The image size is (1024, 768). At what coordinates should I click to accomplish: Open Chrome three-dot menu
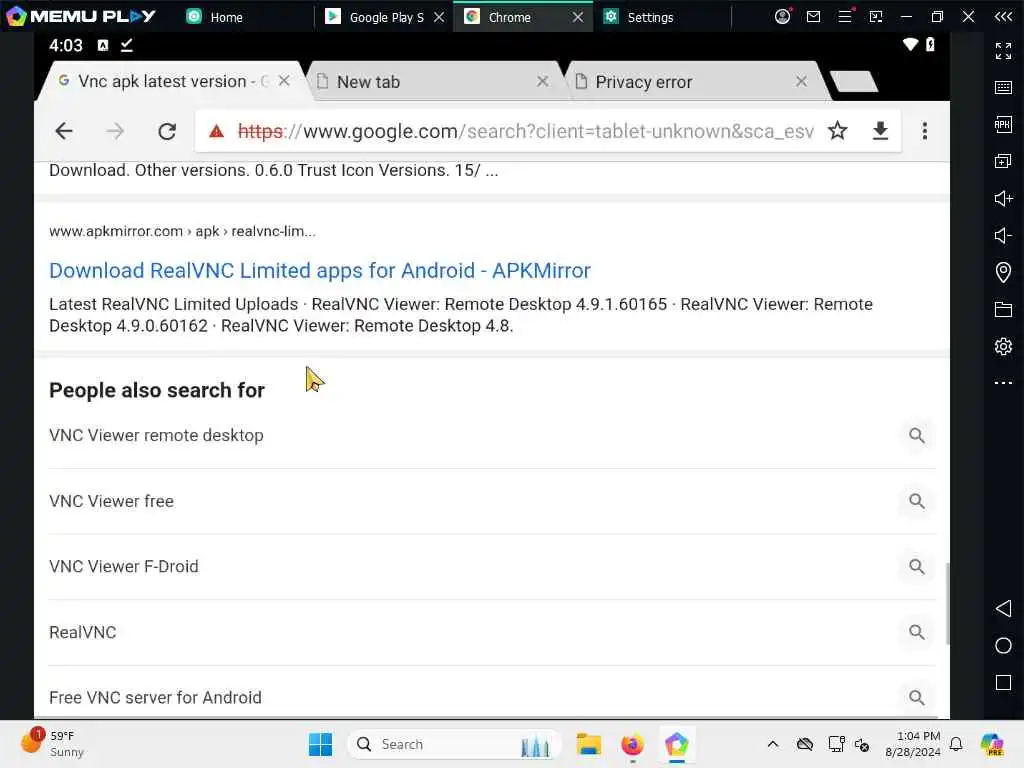(925, 131)
